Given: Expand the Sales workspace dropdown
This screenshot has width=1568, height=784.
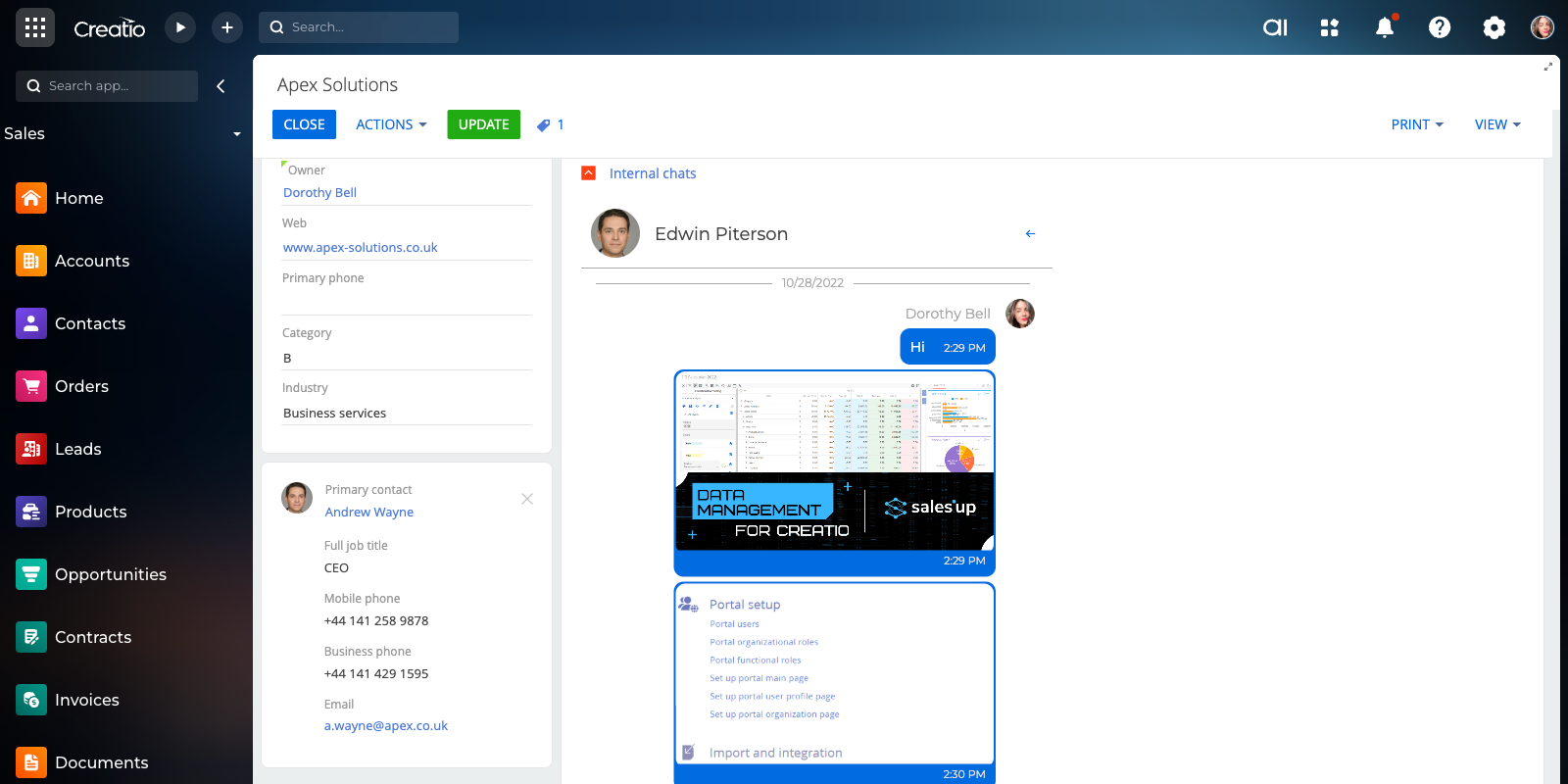Looking at the screenshot, I should pyautogui.click(x=236, y=134).
